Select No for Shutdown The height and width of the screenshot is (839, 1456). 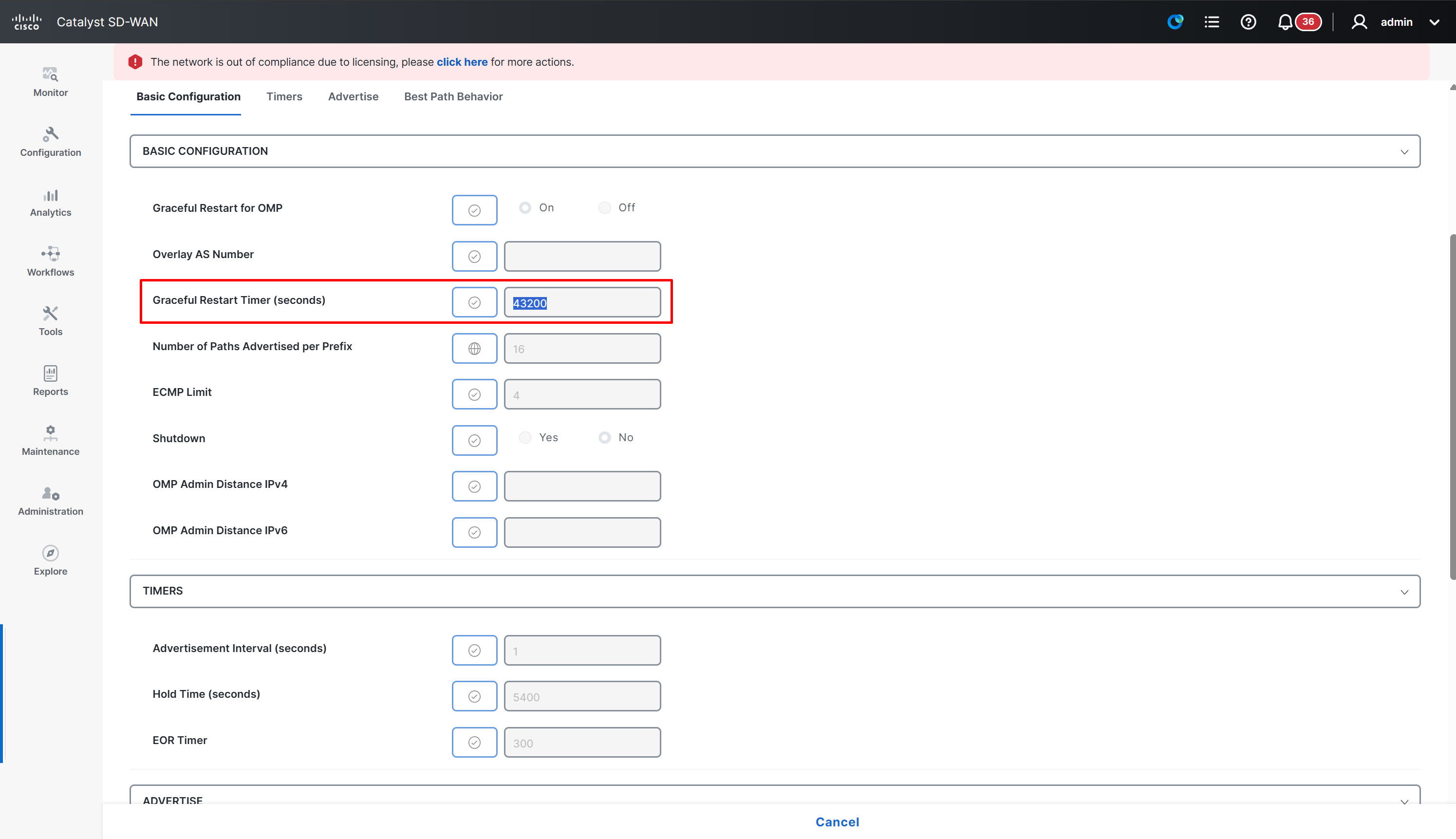[604, 437]
